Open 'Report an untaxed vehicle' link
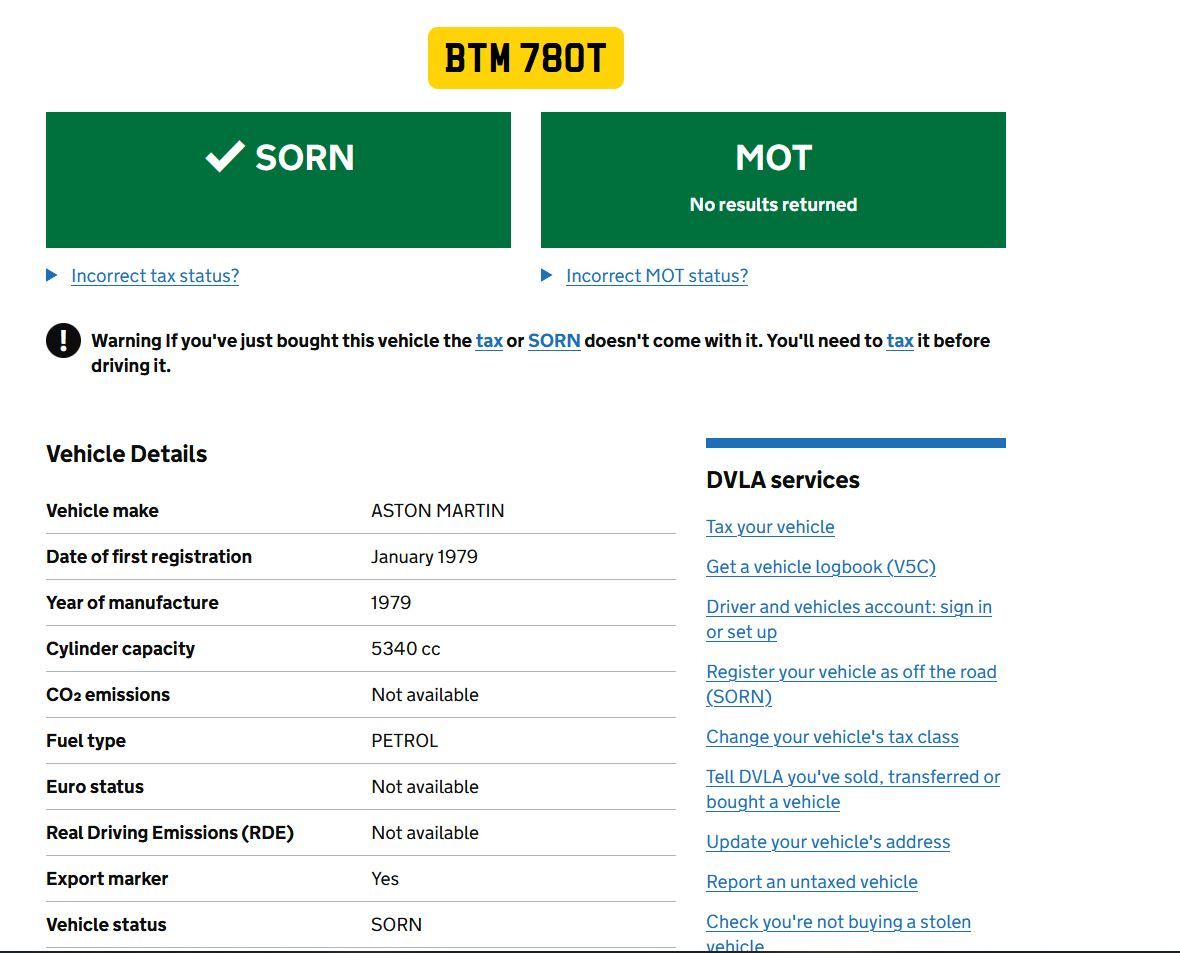The image size is (1180, 953). pyautogui.click(x=811, y=882)
